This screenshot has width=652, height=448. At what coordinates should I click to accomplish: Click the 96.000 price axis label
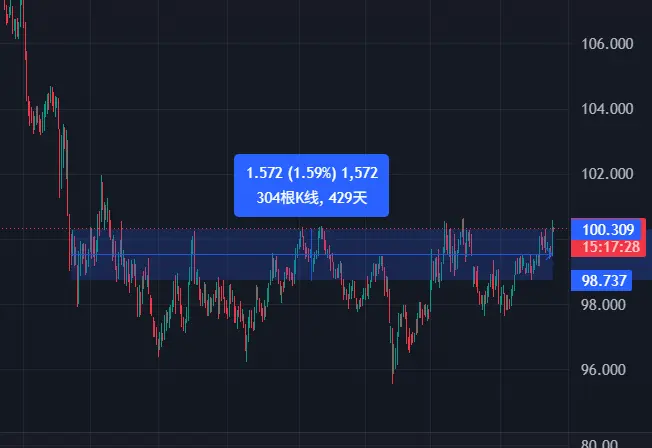(x=603, y=370)
